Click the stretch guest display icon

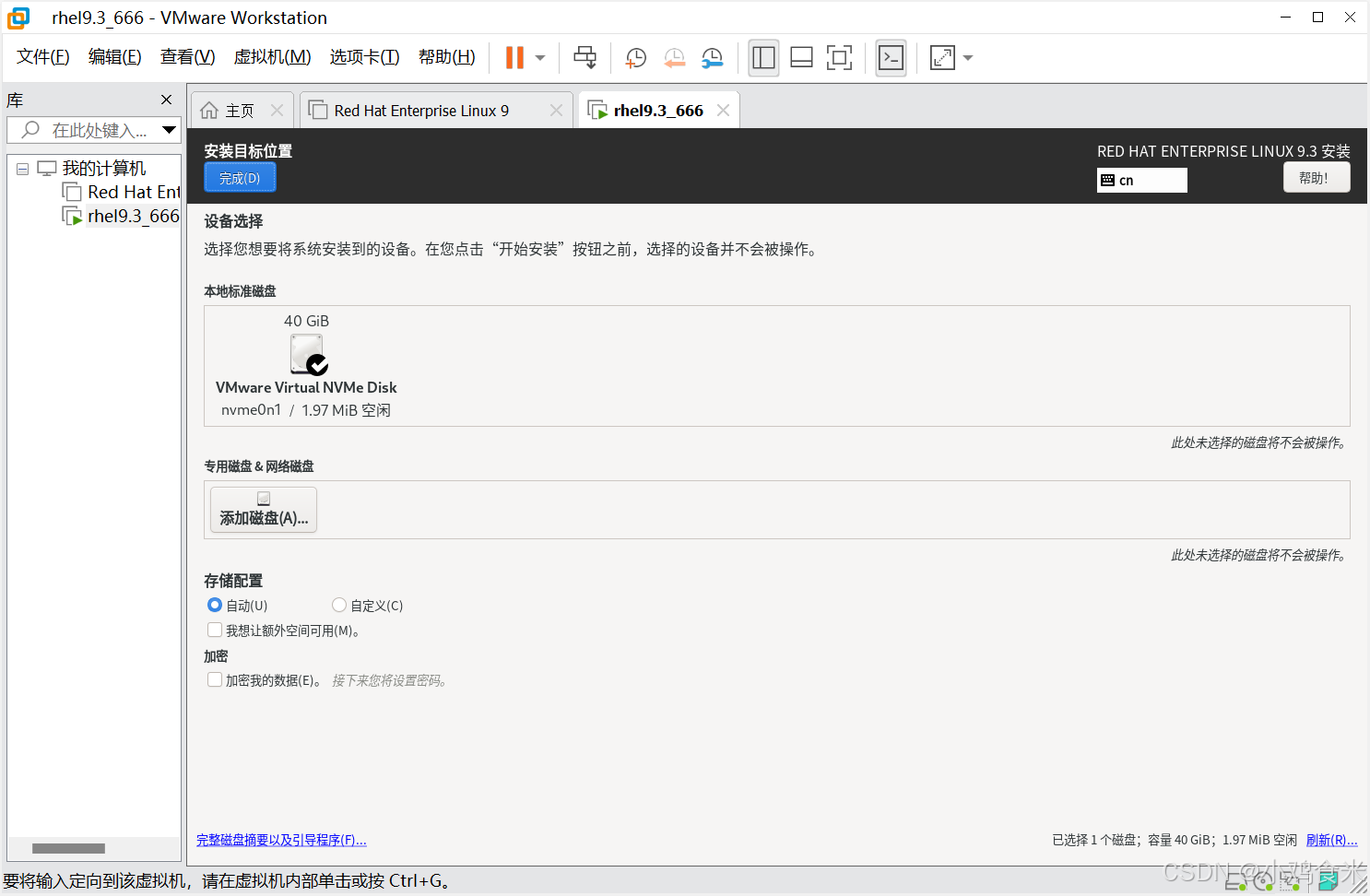pos(942,58)
